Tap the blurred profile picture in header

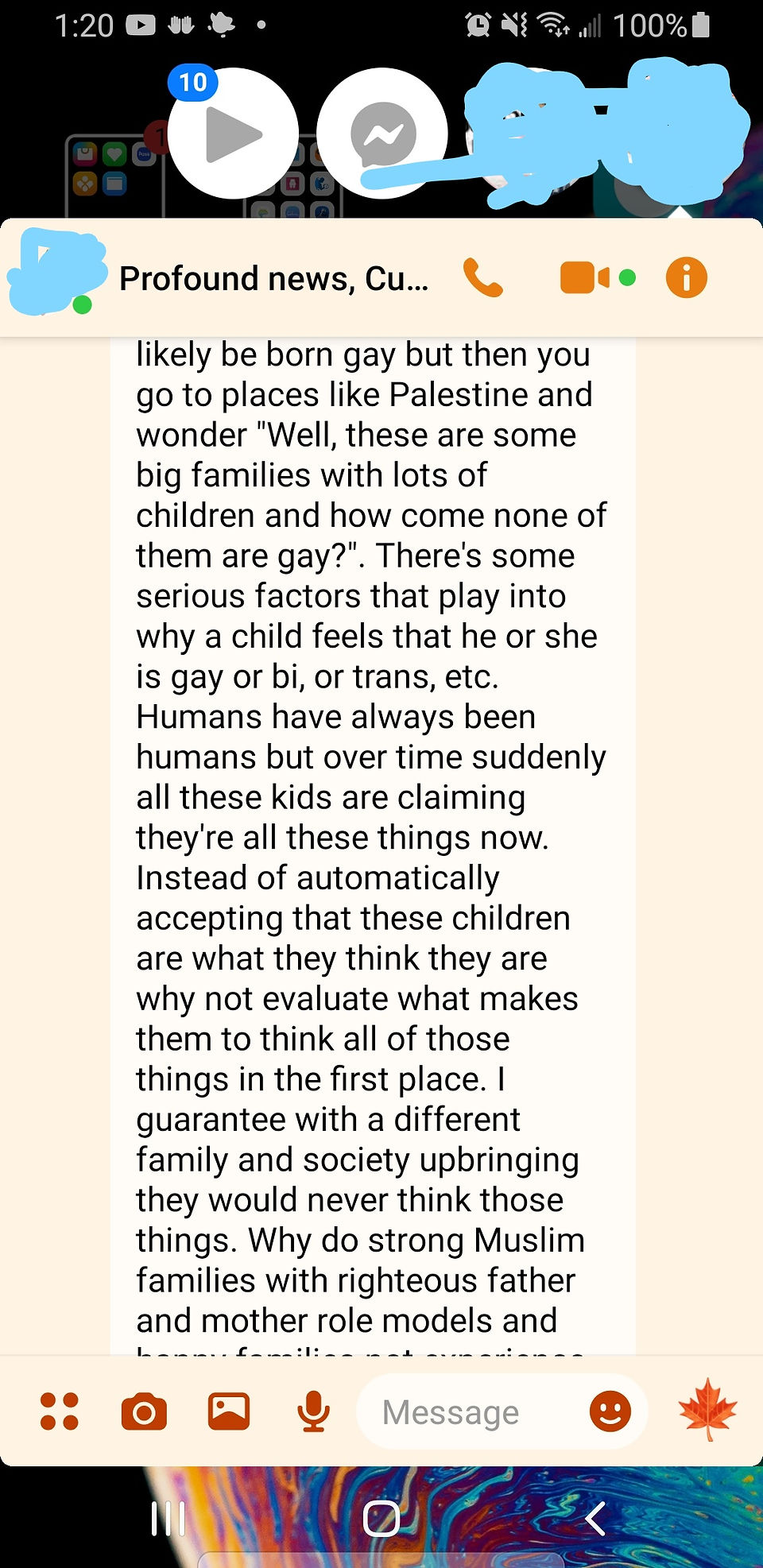(x=57, y=271)
